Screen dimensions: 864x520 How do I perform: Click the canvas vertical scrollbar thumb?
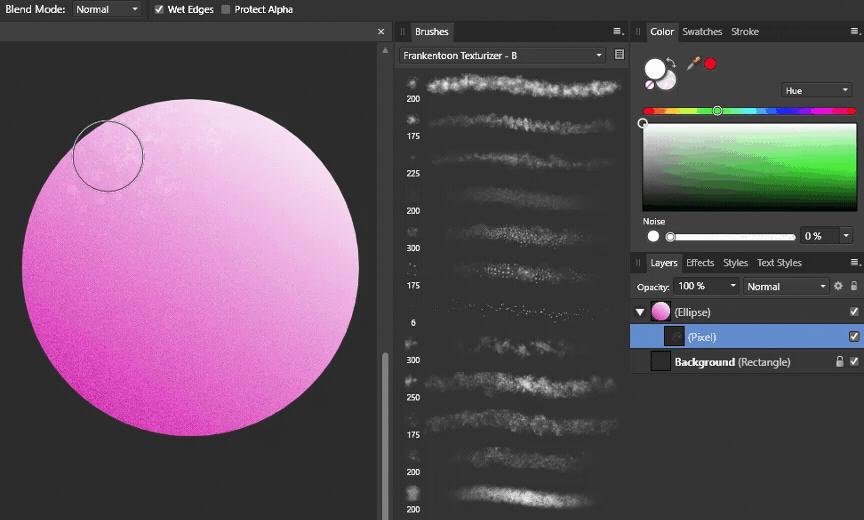(385, 435)
